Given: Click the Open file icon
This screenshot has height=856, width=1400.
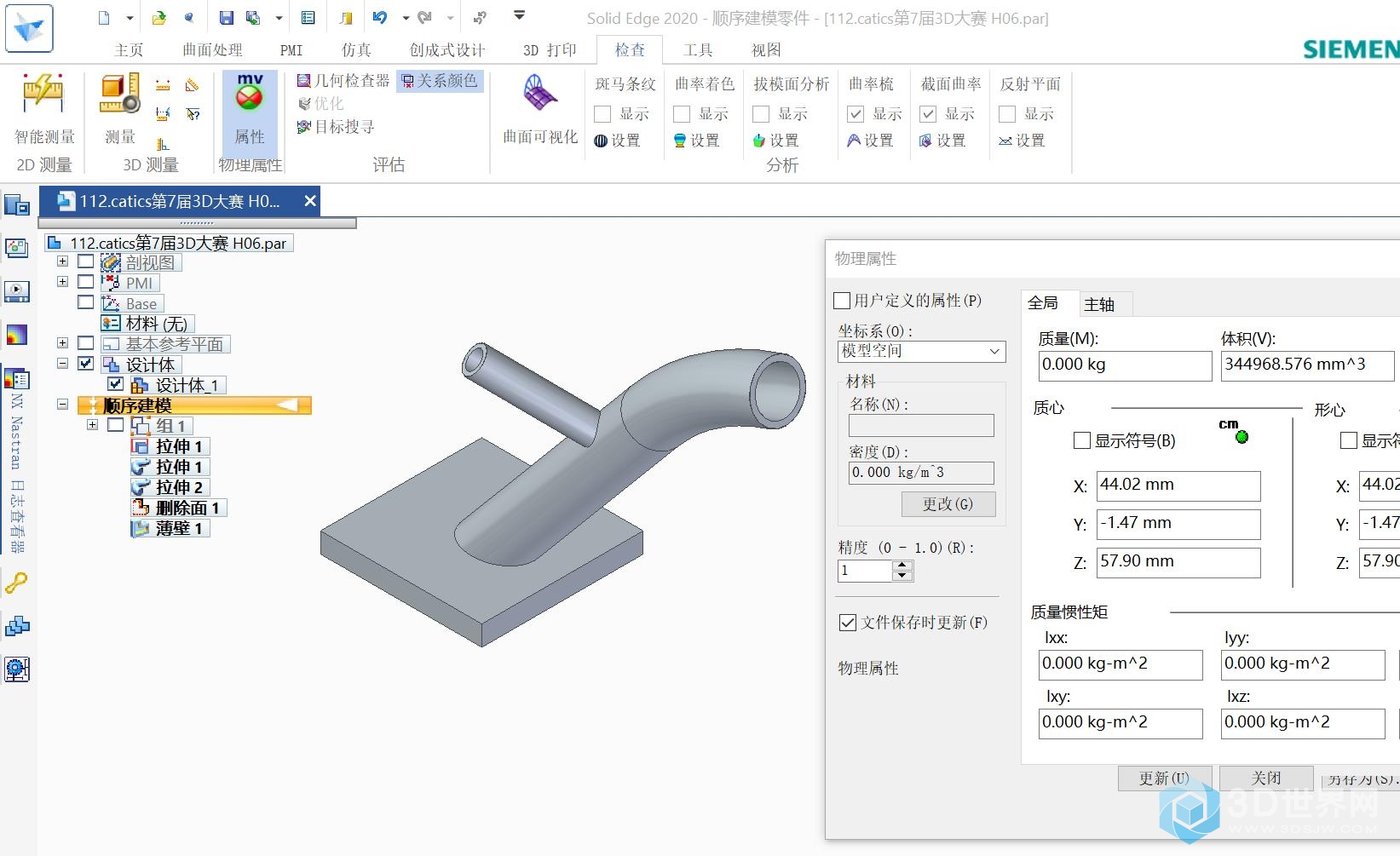Looking at the screenshot, I should pos(159,18).
